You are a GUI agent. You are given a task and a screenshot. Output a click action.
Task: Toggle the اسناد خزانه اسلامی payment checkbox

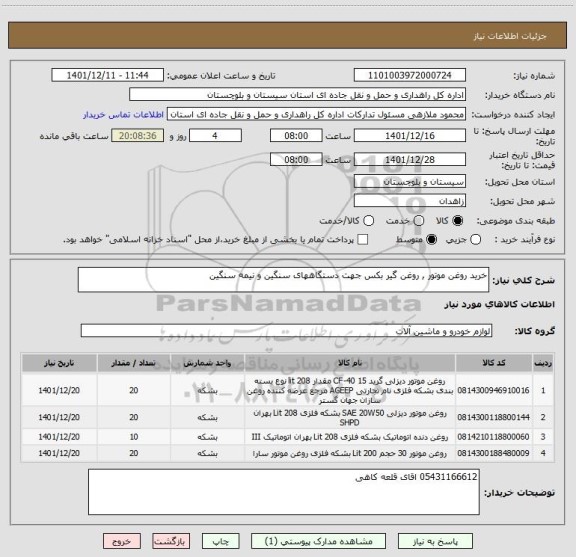pos(363,240)
